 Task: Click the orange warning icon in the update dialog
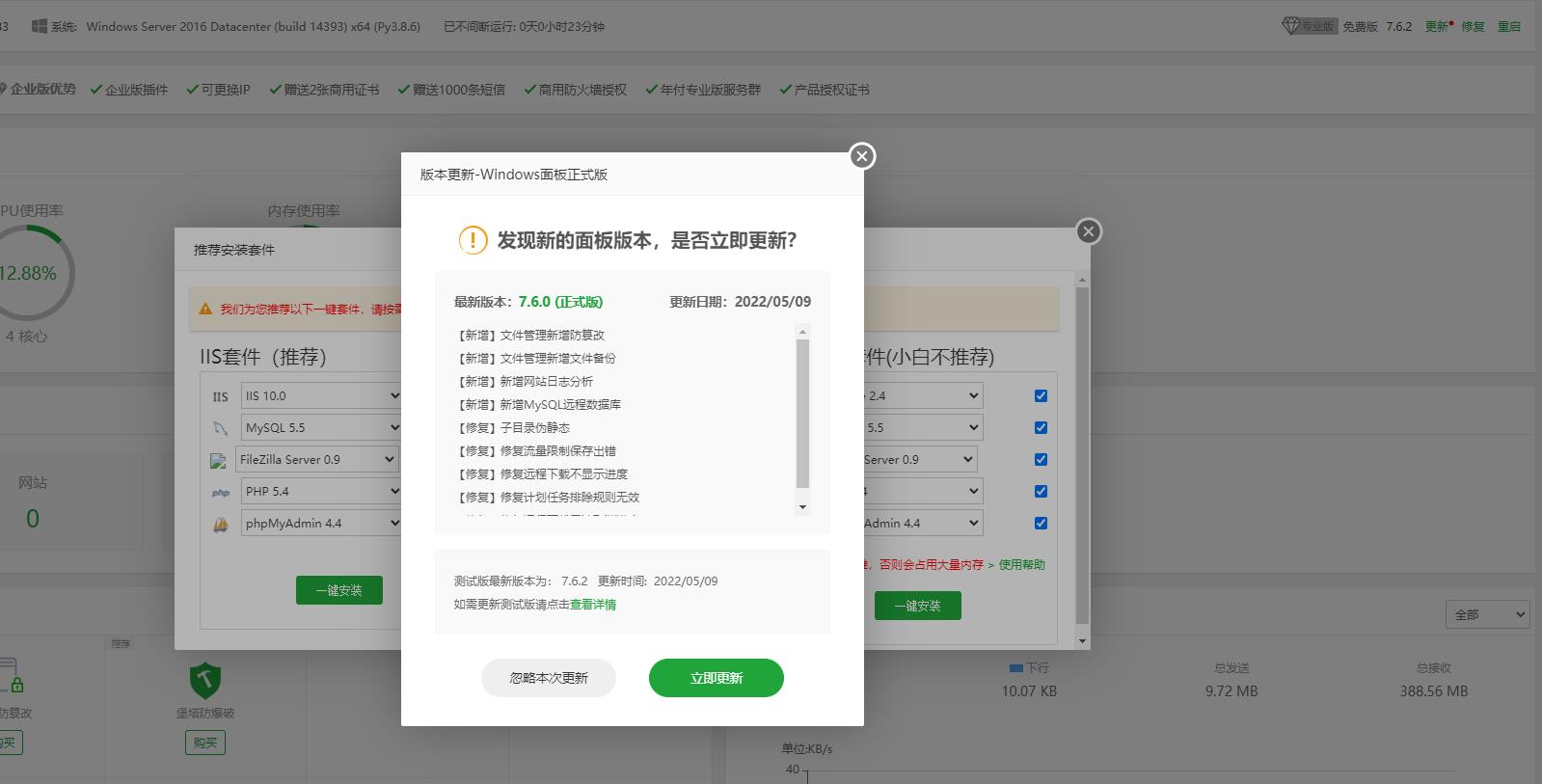click(473, 240)
